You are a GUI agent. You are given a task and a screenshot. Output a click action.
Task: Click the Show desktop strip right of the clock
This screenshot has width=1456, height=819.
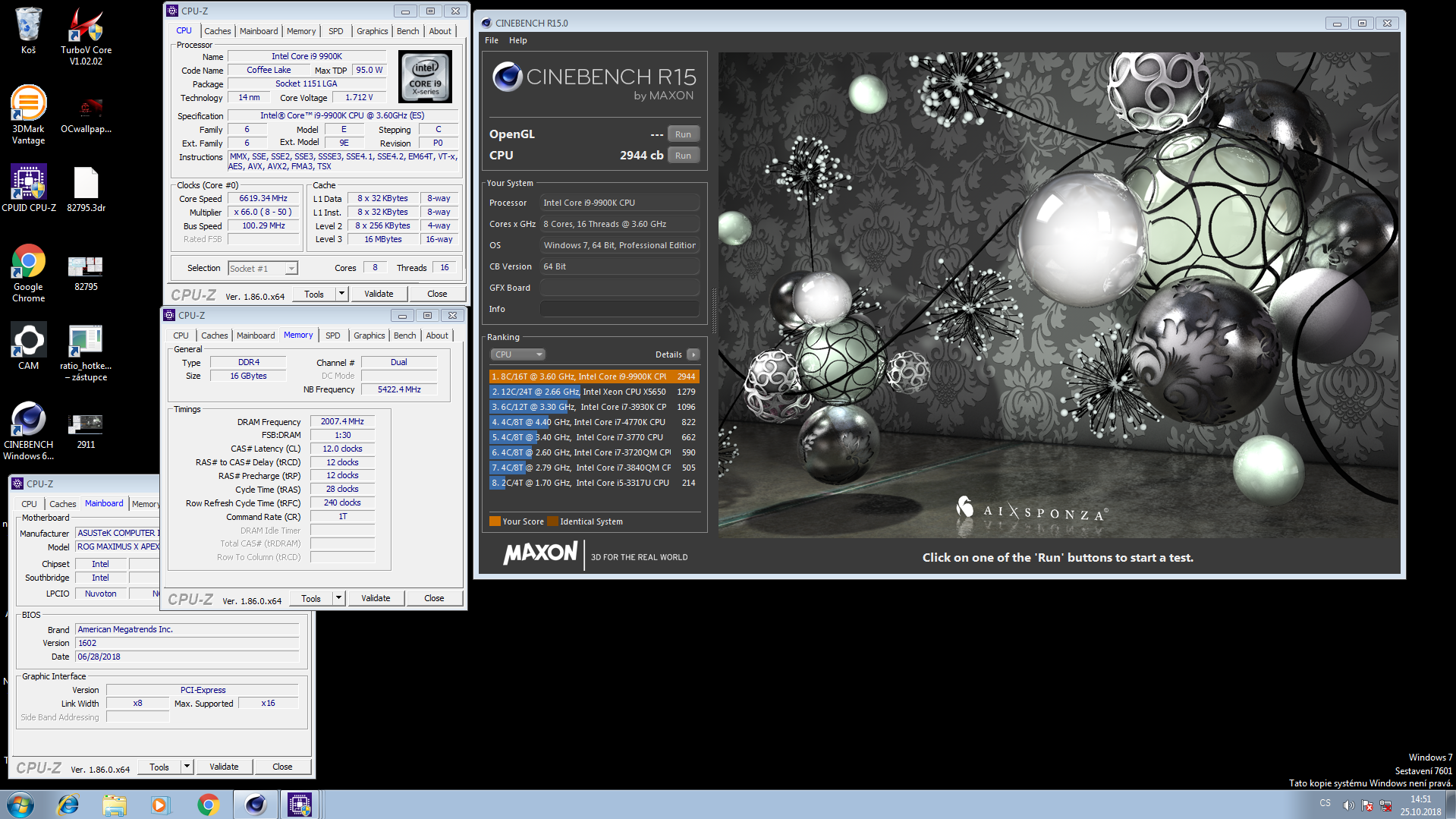(x=1451, y=805)
